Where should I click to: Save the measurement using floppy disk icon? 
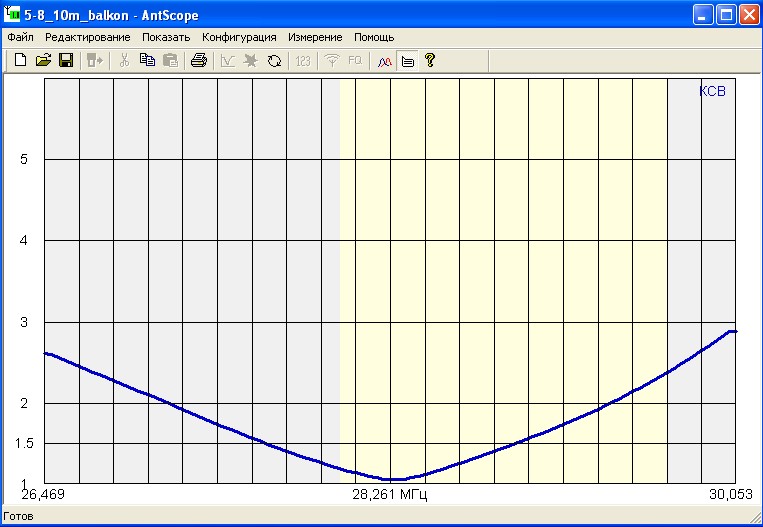66,61
